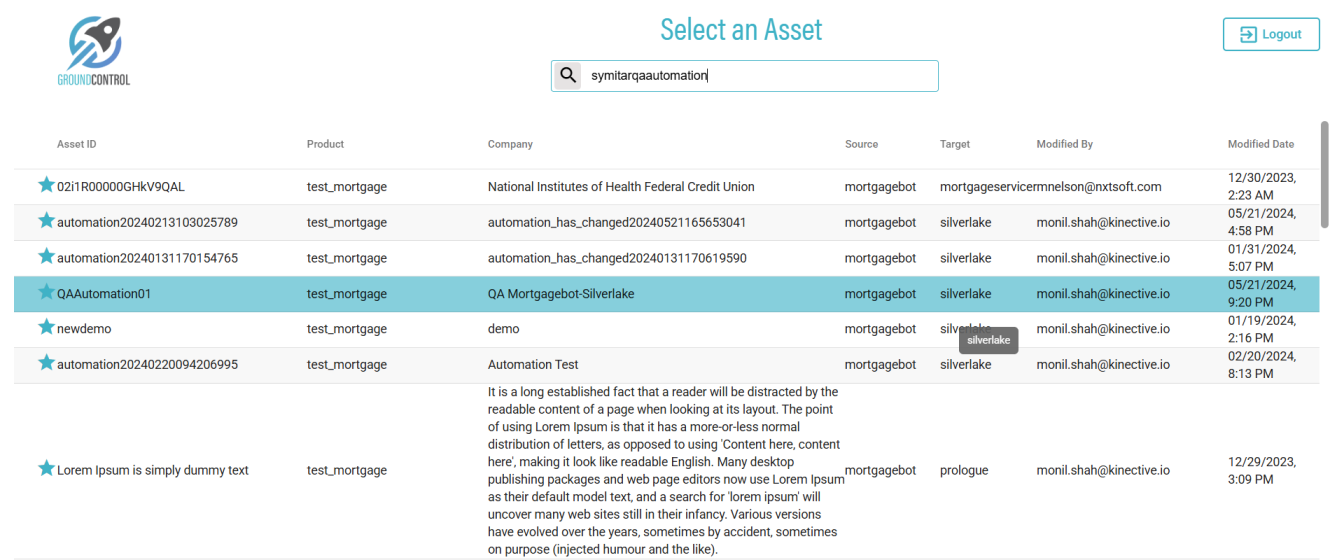
Task: Toggle star for automation20240213103025789
Action: (x=46, y=221)
